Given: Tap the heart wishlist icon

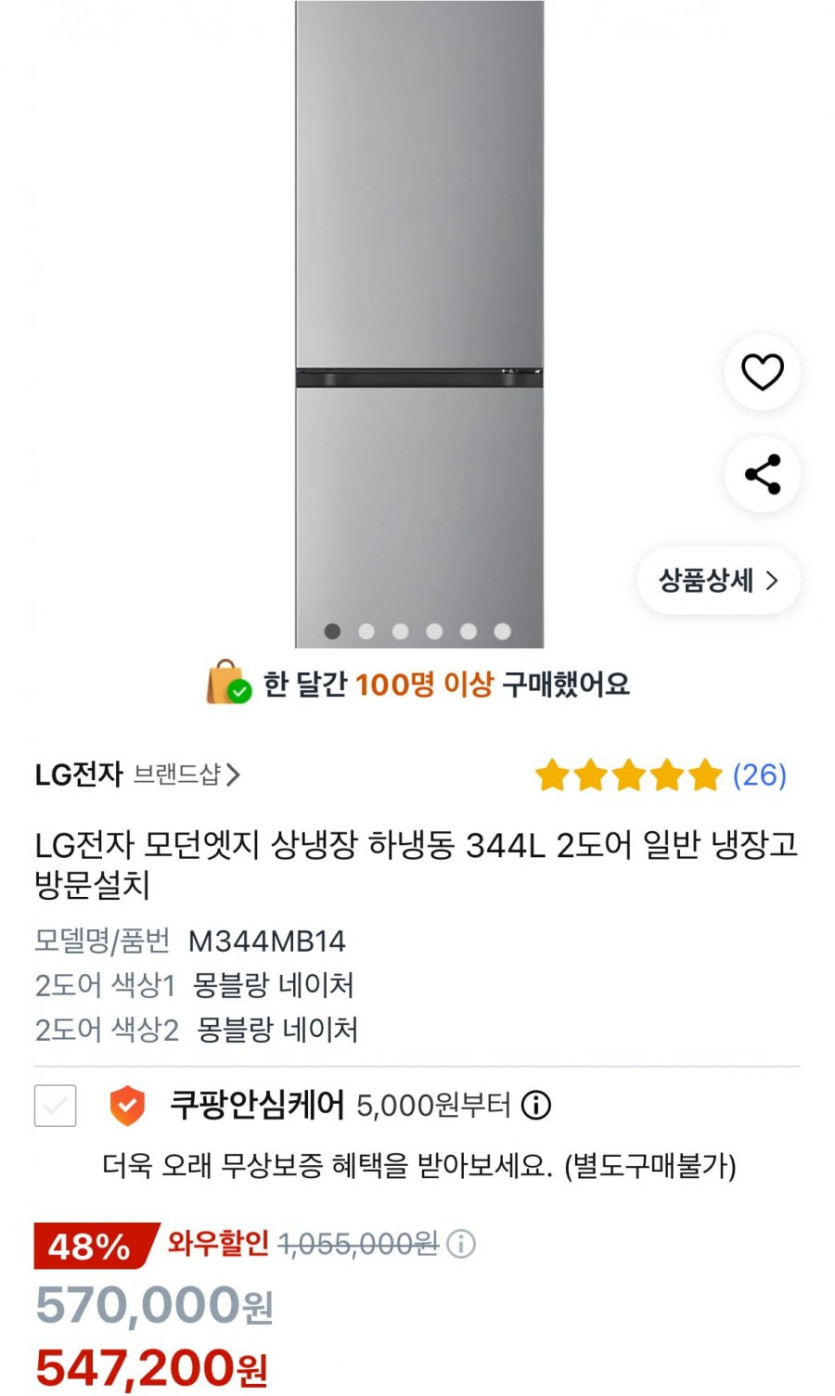Looking at the screenshot, I should (762, 373).
